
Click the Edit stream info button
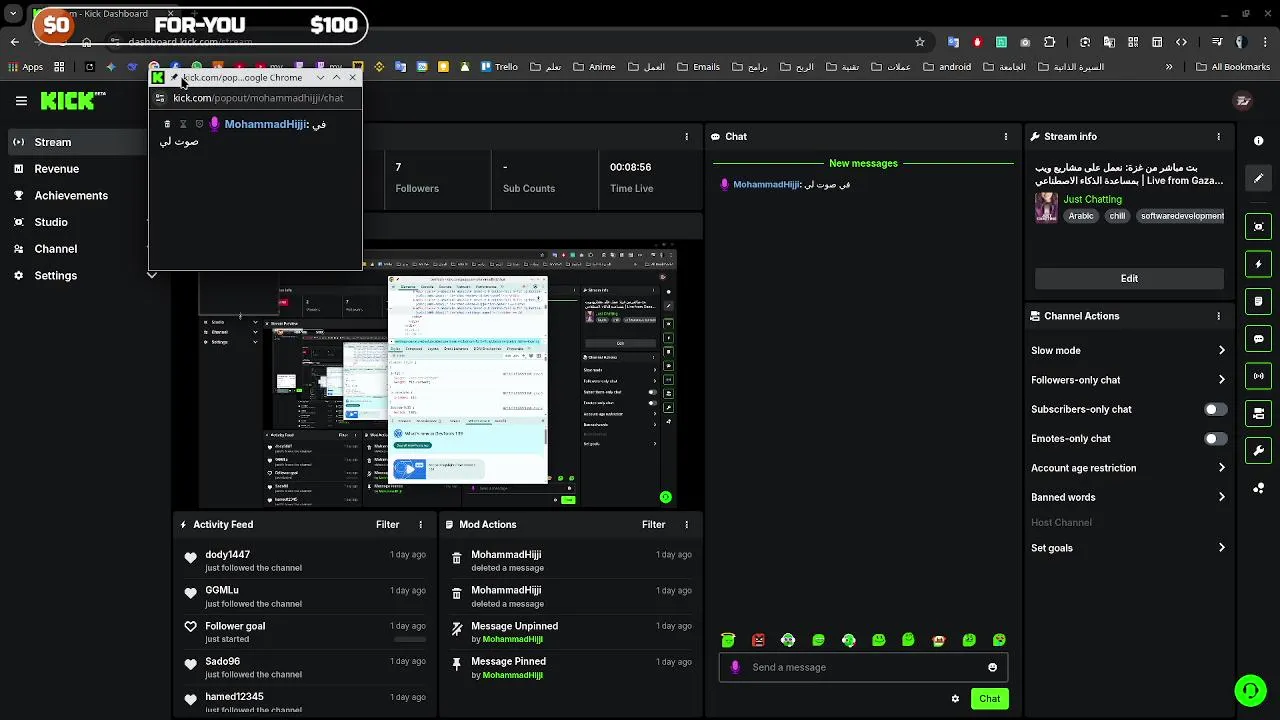pos(1129,278)
